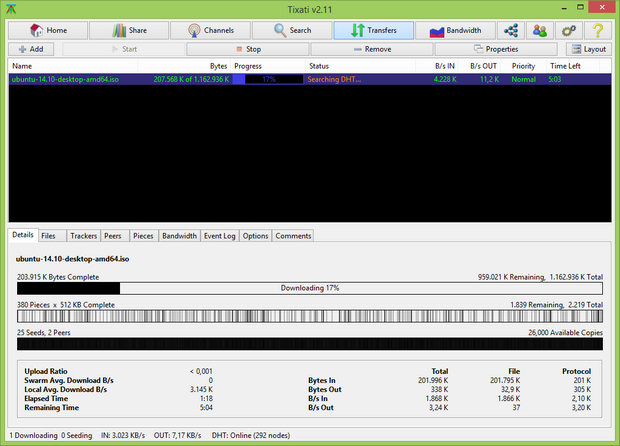Open the Search section
This screenshot has height=446, width=620.
click(292, 30)
